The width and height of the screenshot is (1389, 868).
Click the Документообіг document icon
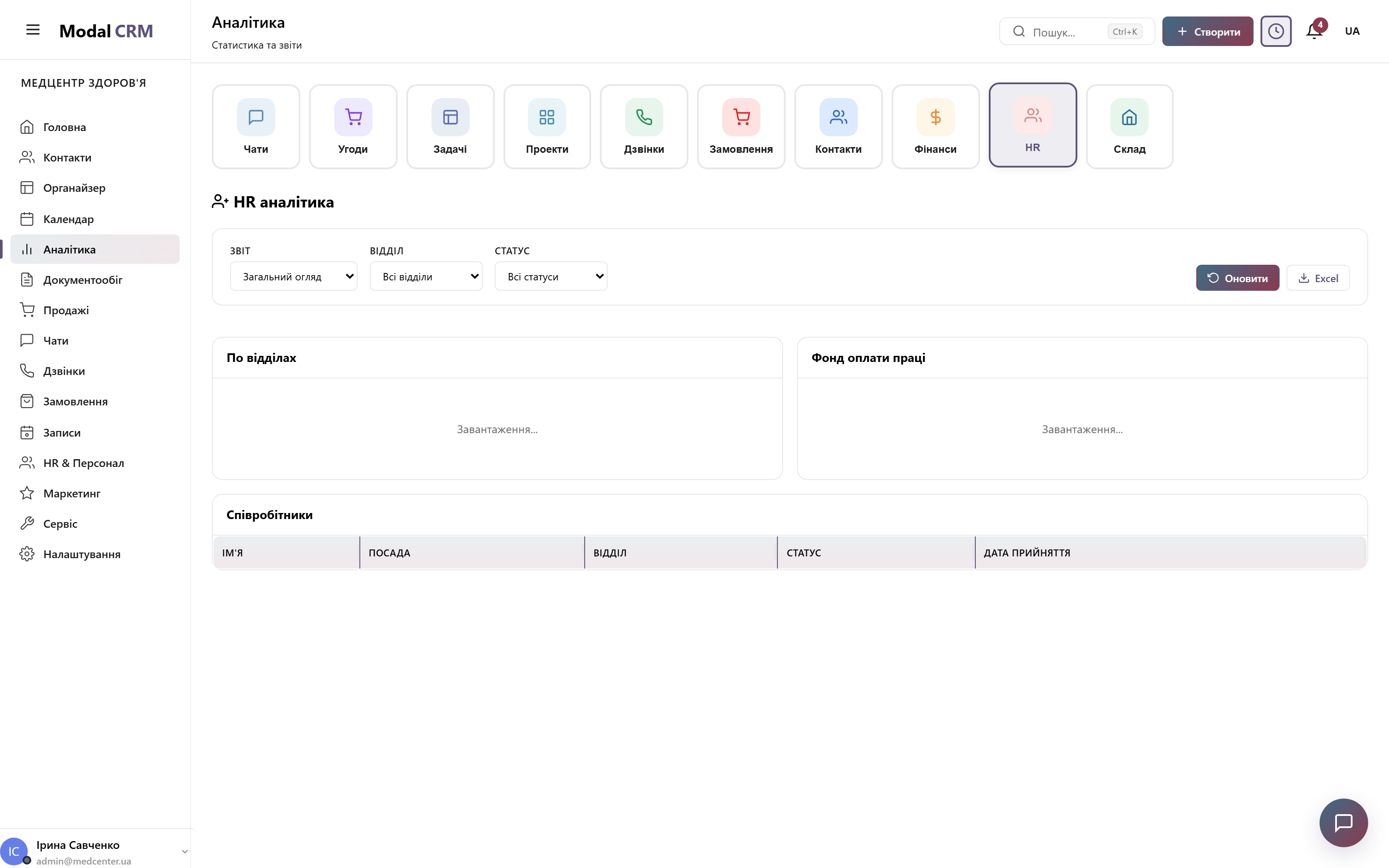[x=27, y=279]
